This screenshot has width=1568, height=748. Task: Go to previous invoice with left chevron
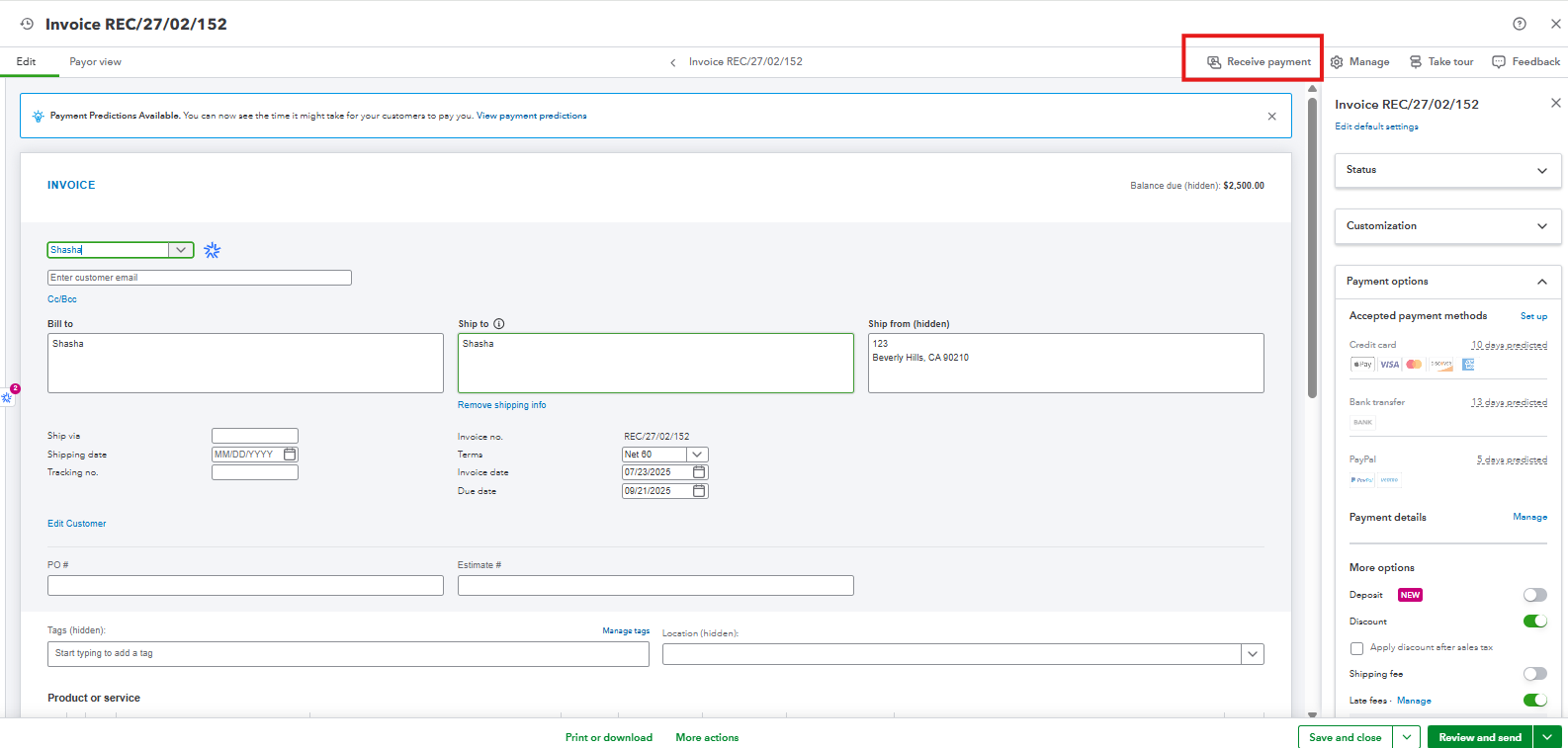point(673,62)
